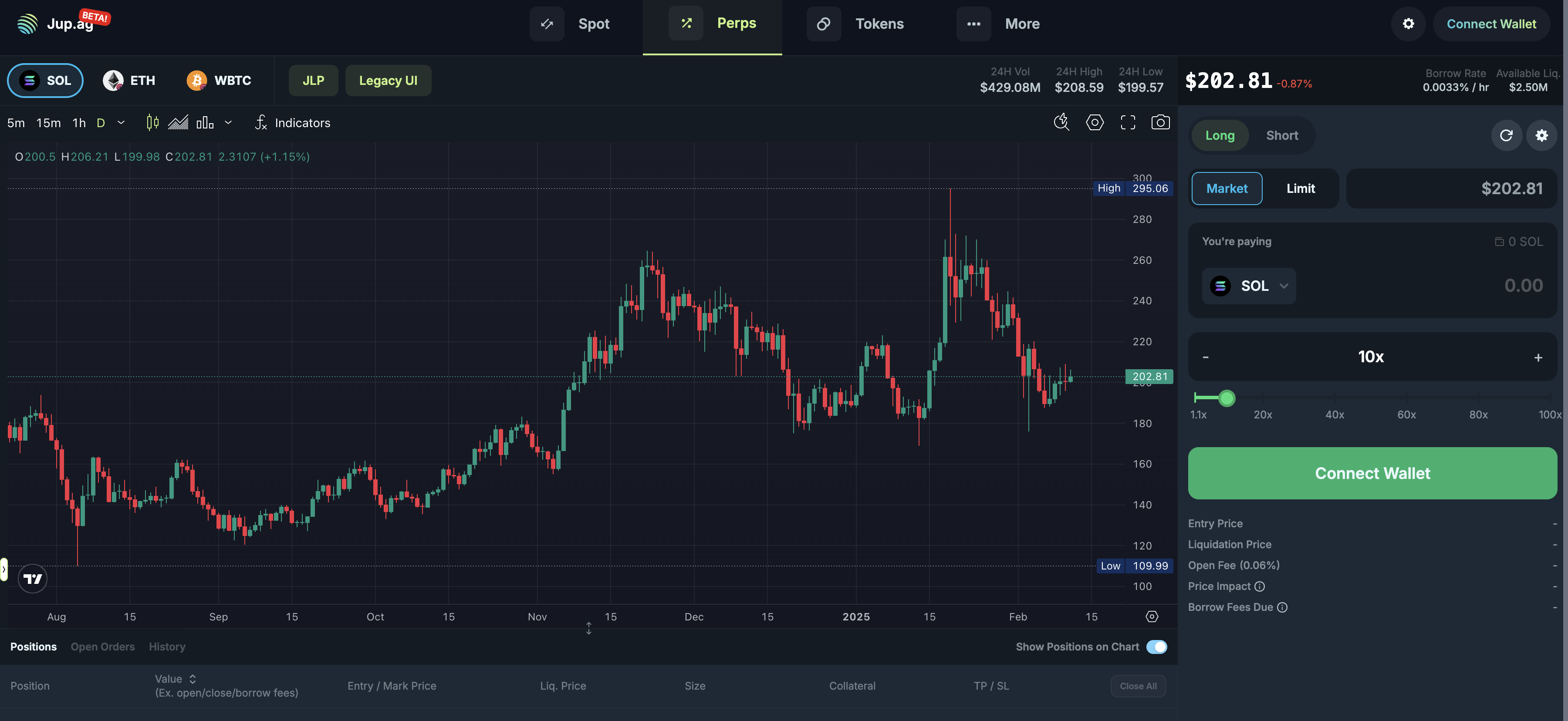The width and height of the screenshot is (1568, 721).
Task: Switch chart to daily D interval
Action: tap(101, 123)
